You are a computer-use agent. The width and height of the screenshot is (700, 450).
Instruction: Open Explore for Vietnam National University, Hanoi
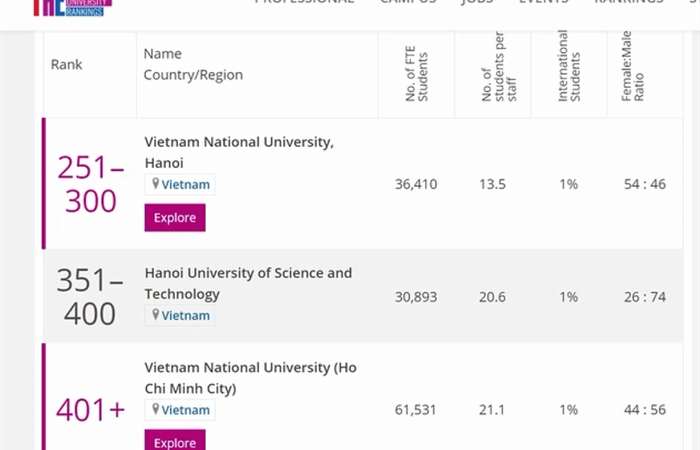point(175,218)
